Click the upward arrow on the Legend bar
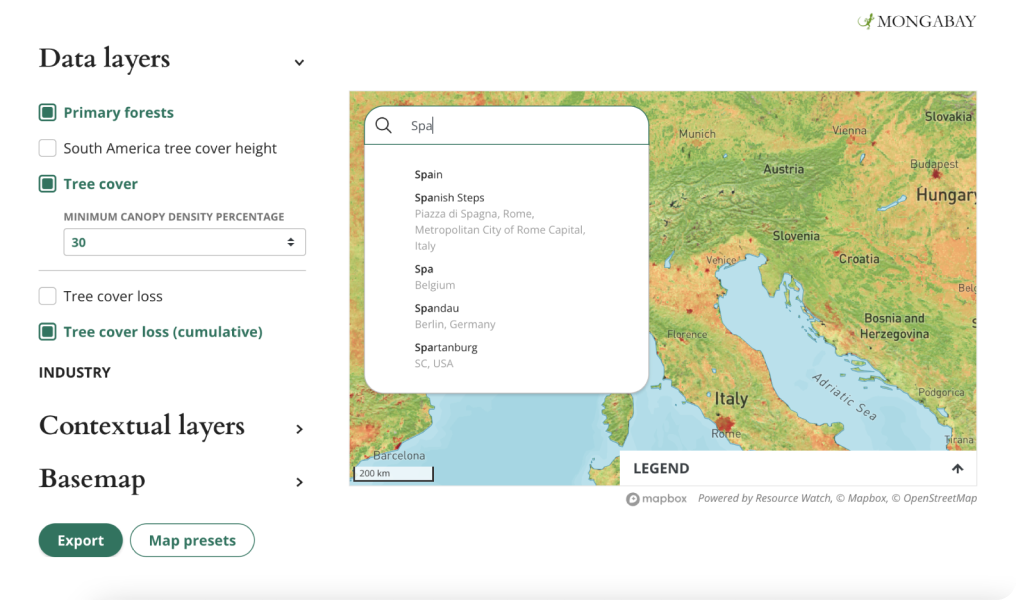The height and width of the screenshot is (600, 1016). click(956, 467)
